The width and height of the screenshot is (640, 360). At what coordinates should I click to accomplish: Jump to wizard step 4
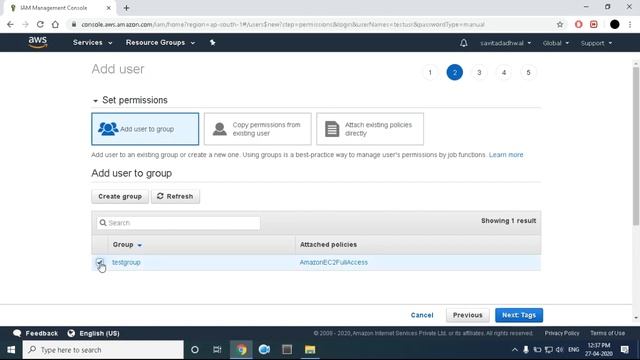[504, 73]
